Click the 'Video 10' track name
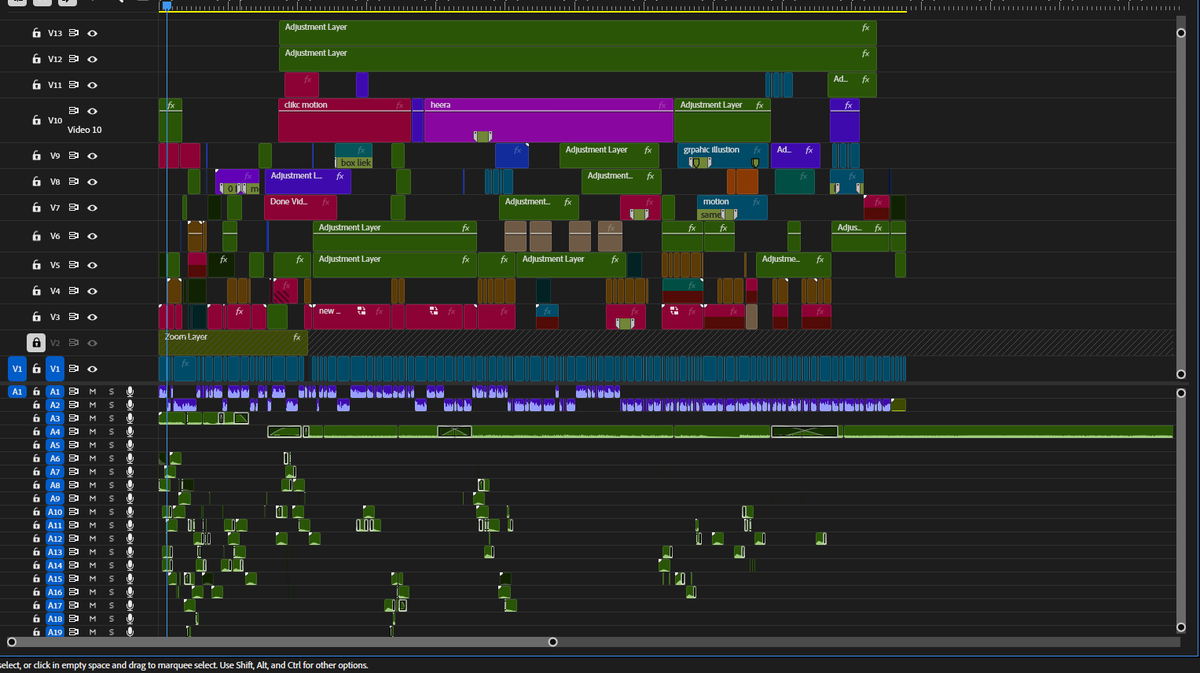The width and height of the screenshot is (1200, 673). point(84,130)
